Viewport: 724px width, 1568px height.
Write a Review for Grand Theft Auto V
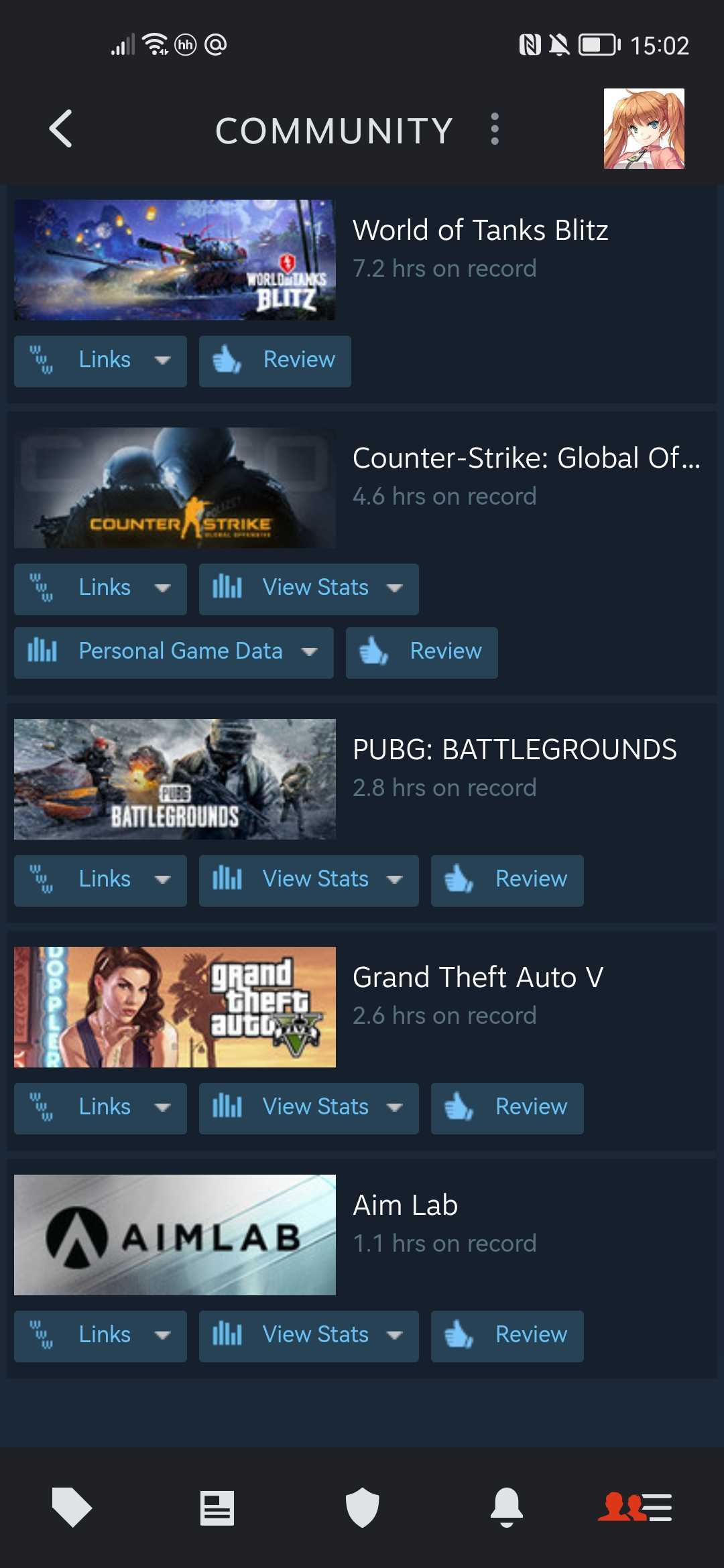click(507, 1108)
